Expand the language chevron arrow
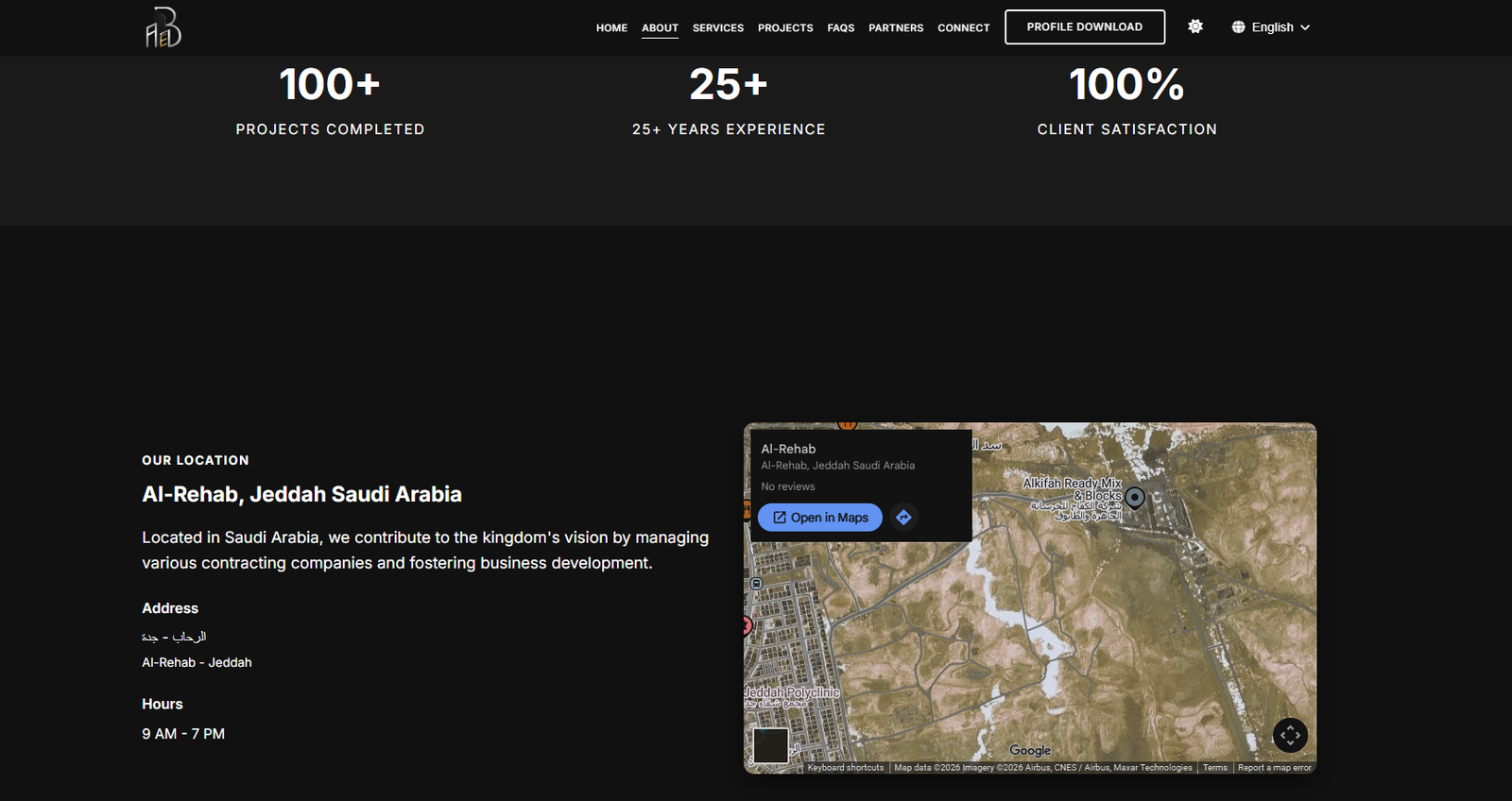This screenshot has width=1512, height=801. pos(1305,27)
